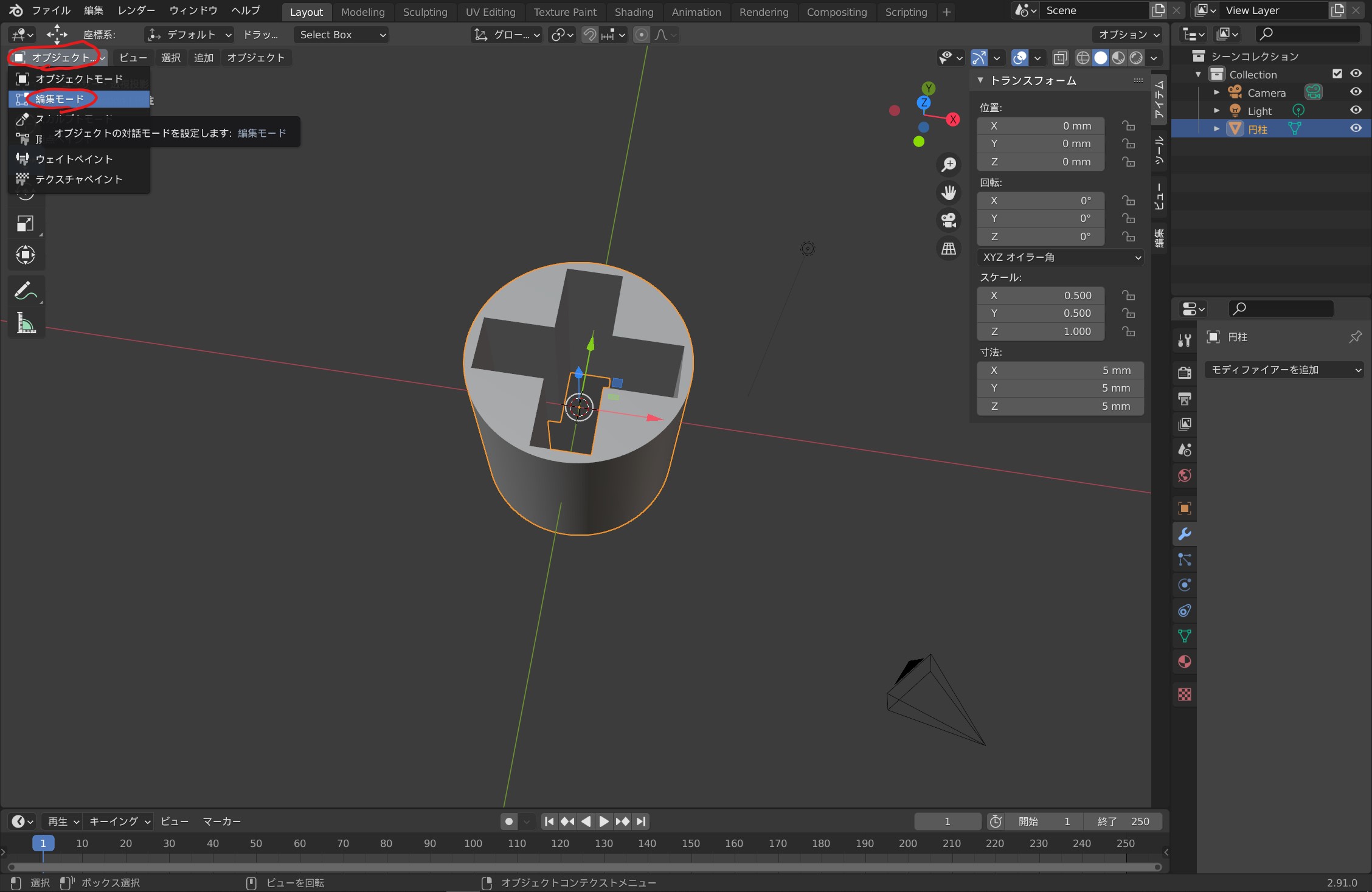
Task: Switch to orthographic with the grid icon
Action: coord(949,248)
